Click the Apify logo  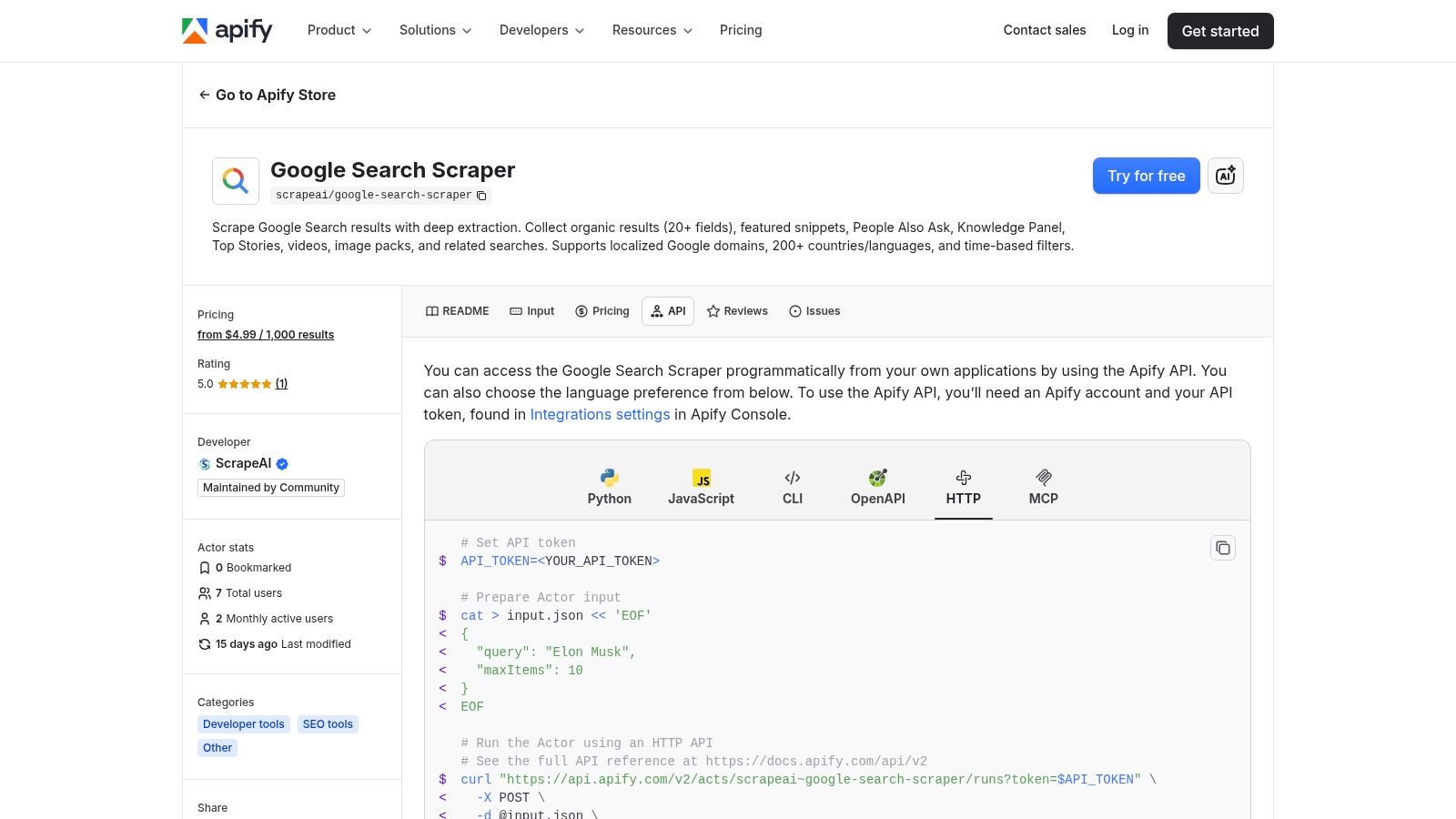(227, 31)
